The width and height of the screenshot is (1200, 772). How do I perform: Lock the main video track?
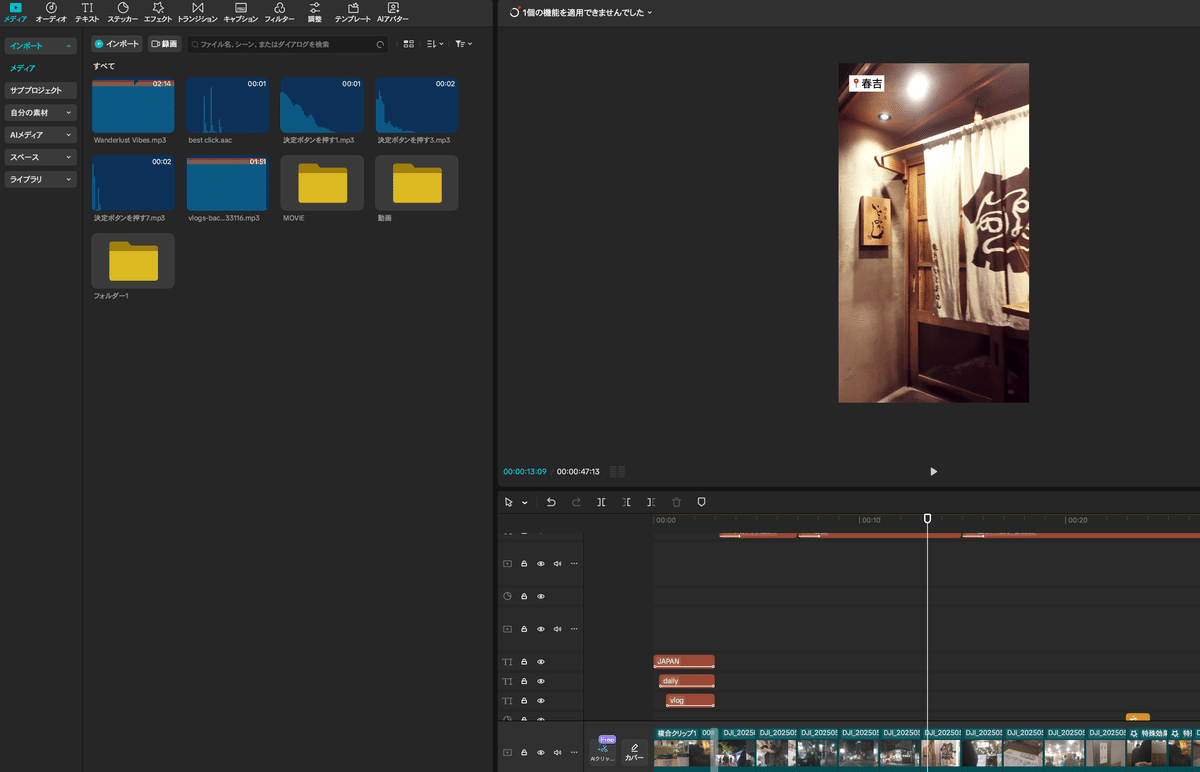point(523,752)
